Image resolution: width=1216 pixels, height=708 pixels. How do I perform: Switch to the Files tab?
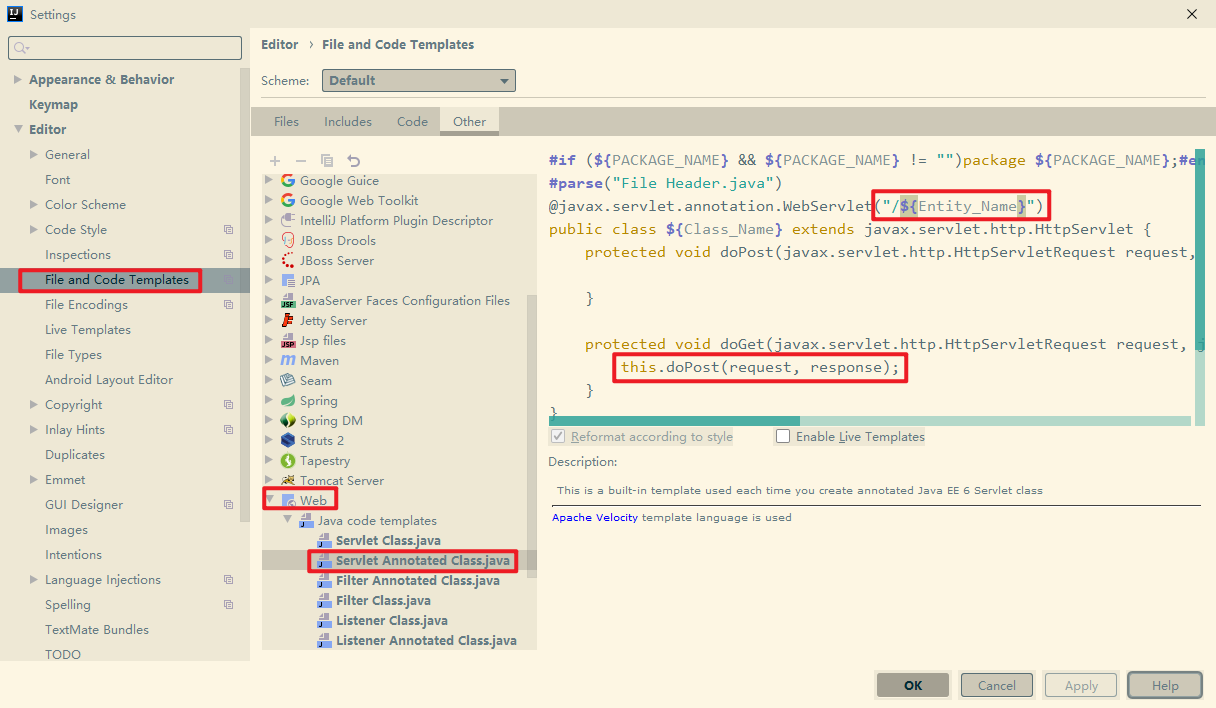click(x=286, y=122)
